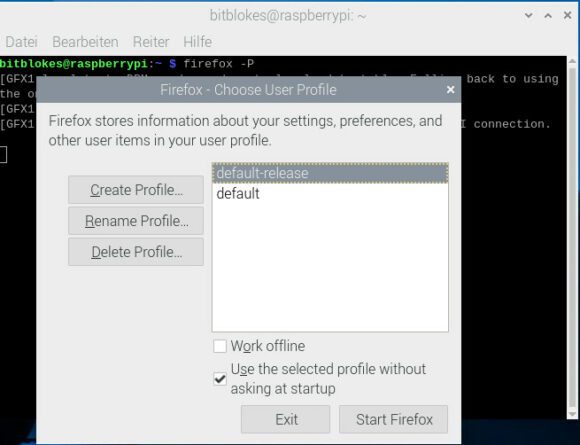This screenshot has width=580, height=445.
Task: Enable the Work offline checkbox
Action: [220, 347]
